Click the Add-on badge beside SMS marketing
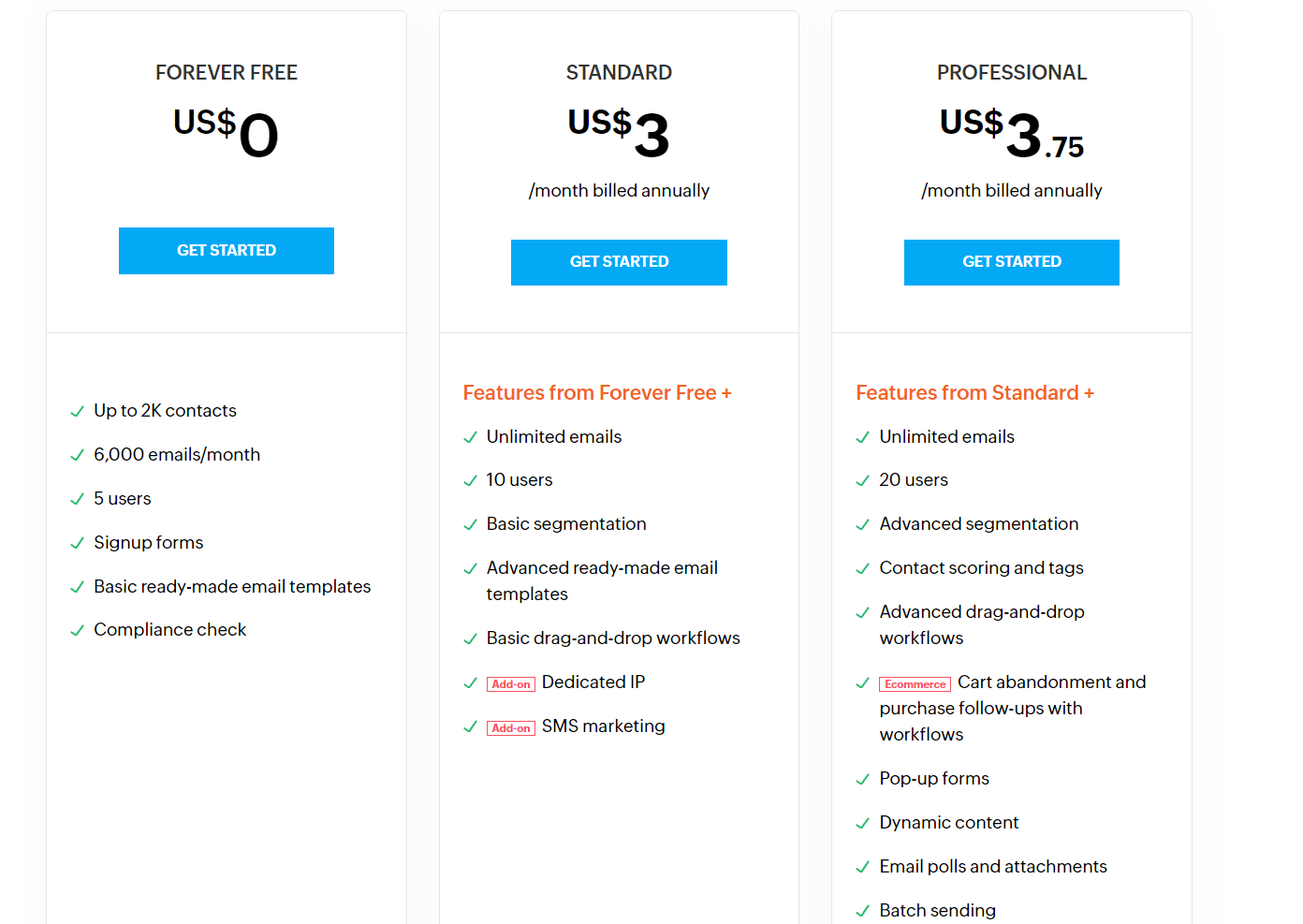1303x924 pixels. tap(511, 728)
